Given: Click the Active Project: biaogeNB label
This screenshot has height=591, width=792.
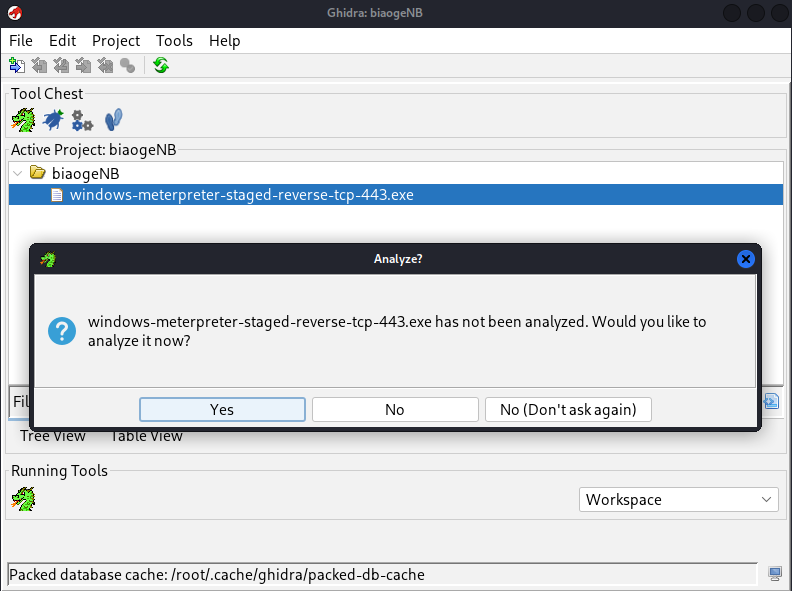Looking at the screenshot, I should click(x=93, y=150).
